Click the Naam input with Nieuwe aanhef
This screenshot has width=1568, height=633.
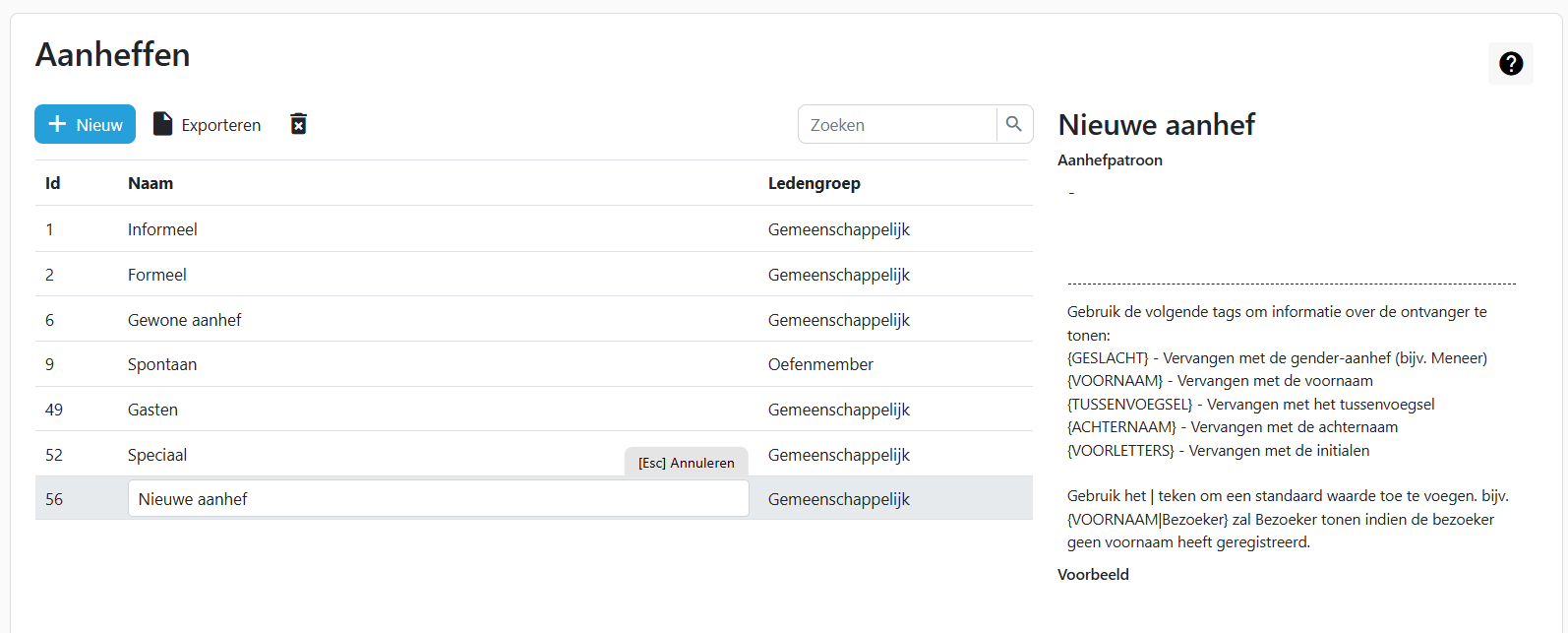(x=438, y=499)
